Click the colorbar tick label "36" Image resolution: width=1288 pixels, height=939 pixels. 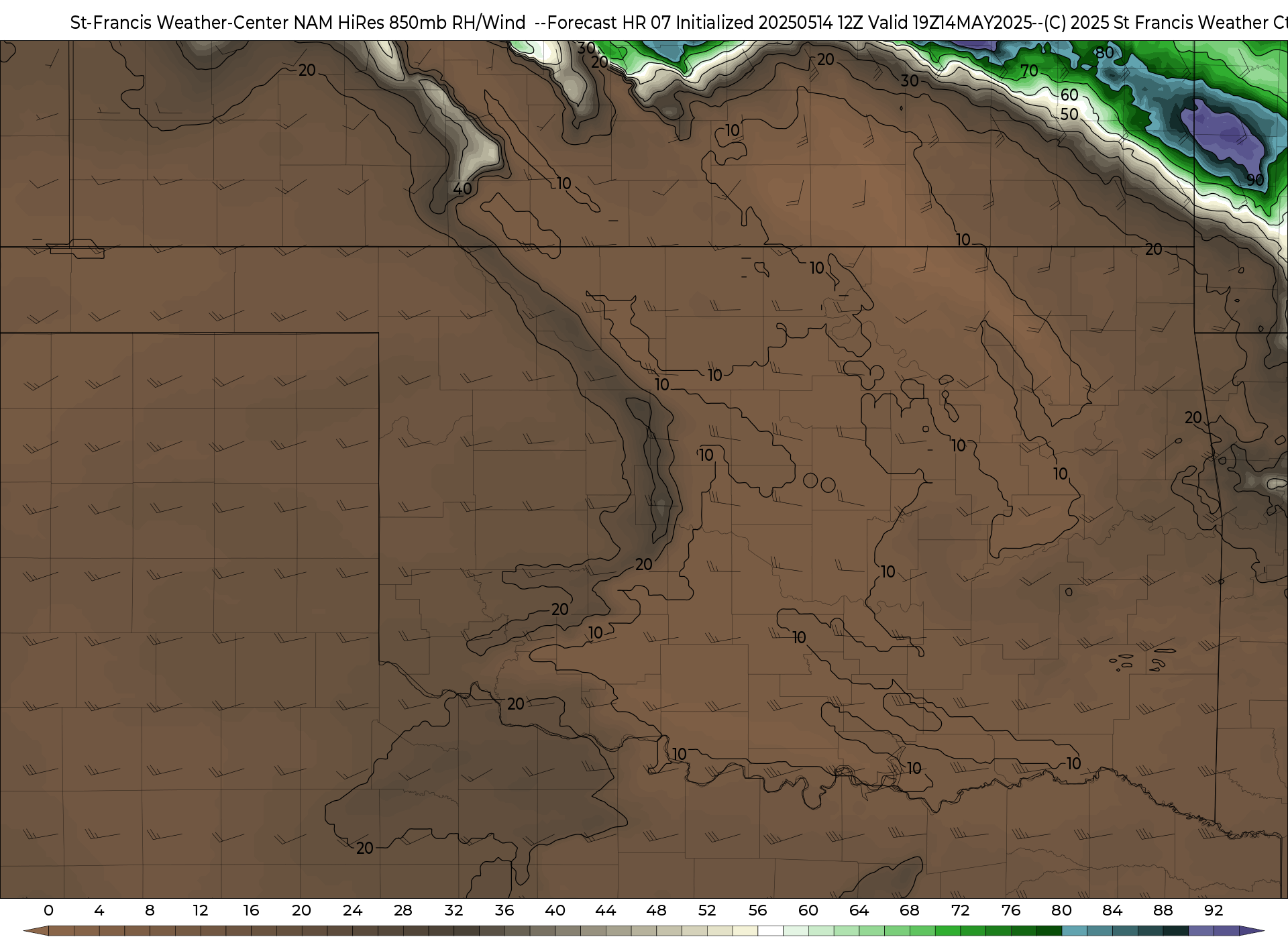point(504,910)
